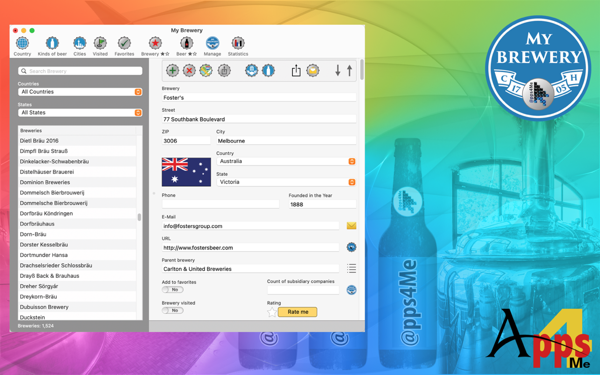Expand the All States dropdown
This screenshot has height=375, width=600.
[80, 112]
